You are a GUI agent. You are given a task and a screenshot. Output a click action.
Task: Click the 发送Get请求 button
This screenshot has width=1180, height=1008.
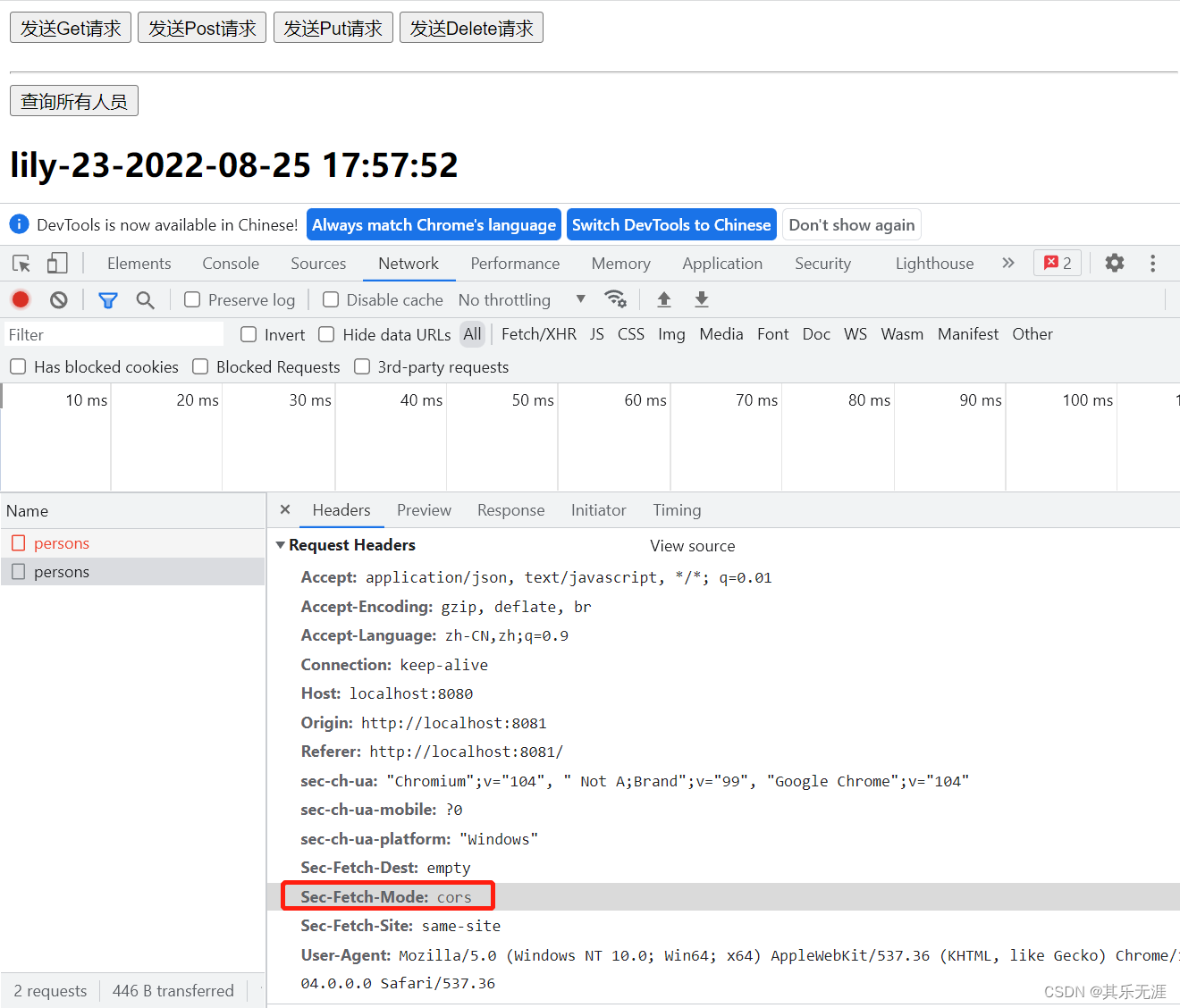click(x=71, y=28)
